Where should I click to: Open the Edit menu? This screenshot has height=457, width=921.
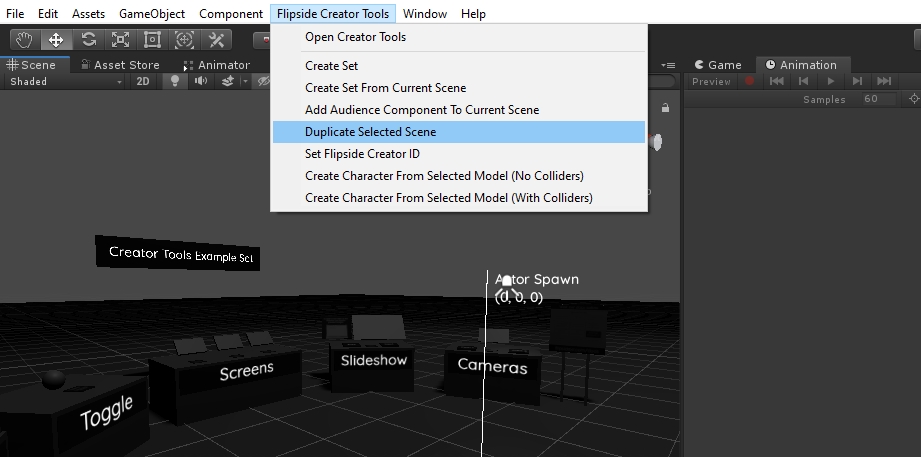click(48, 14)
